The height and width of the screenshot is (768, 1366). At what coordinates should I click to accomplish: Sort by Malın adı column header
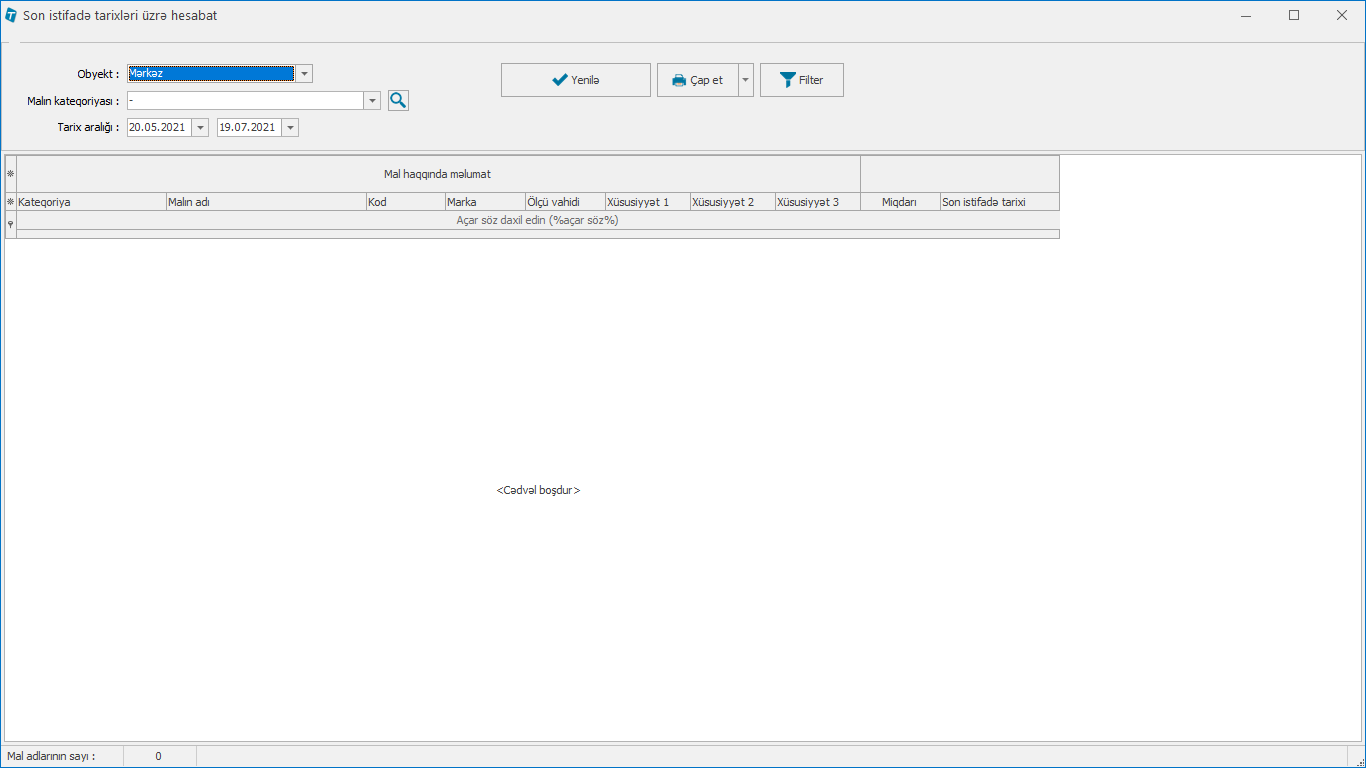(x=265, y=202)
